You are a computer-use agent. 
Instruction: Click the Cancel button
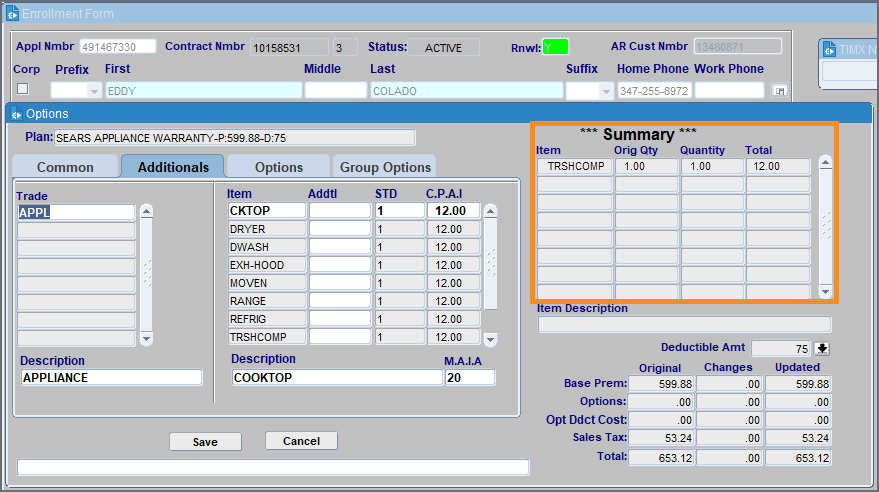pyautogui.click(x=301, y=441)
